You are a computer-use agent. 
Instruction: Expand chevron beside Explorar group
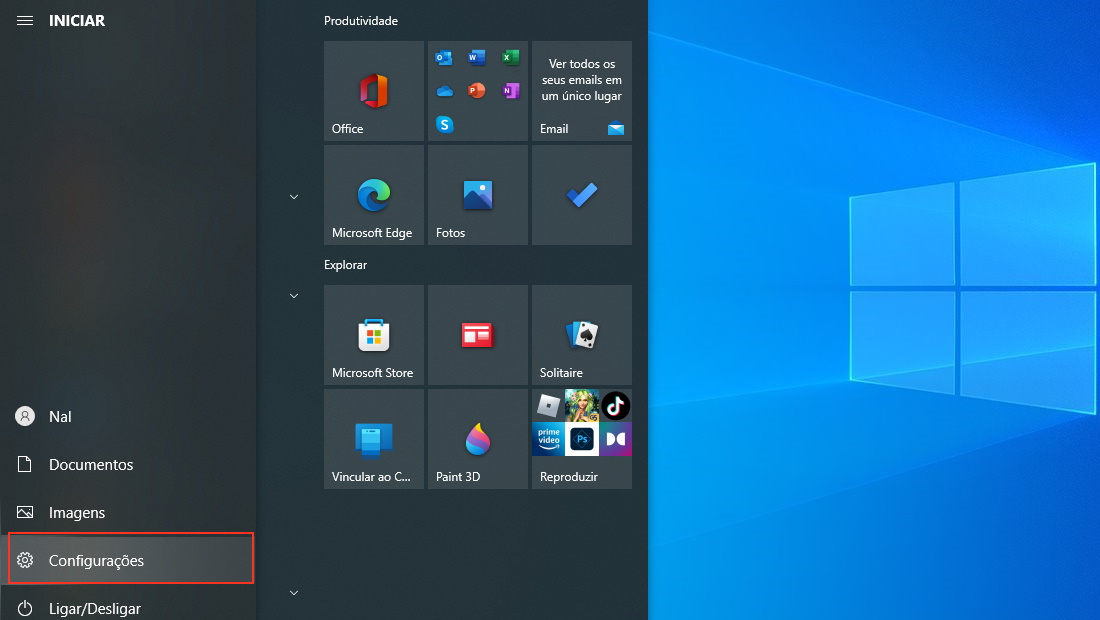tap(294, 296)
